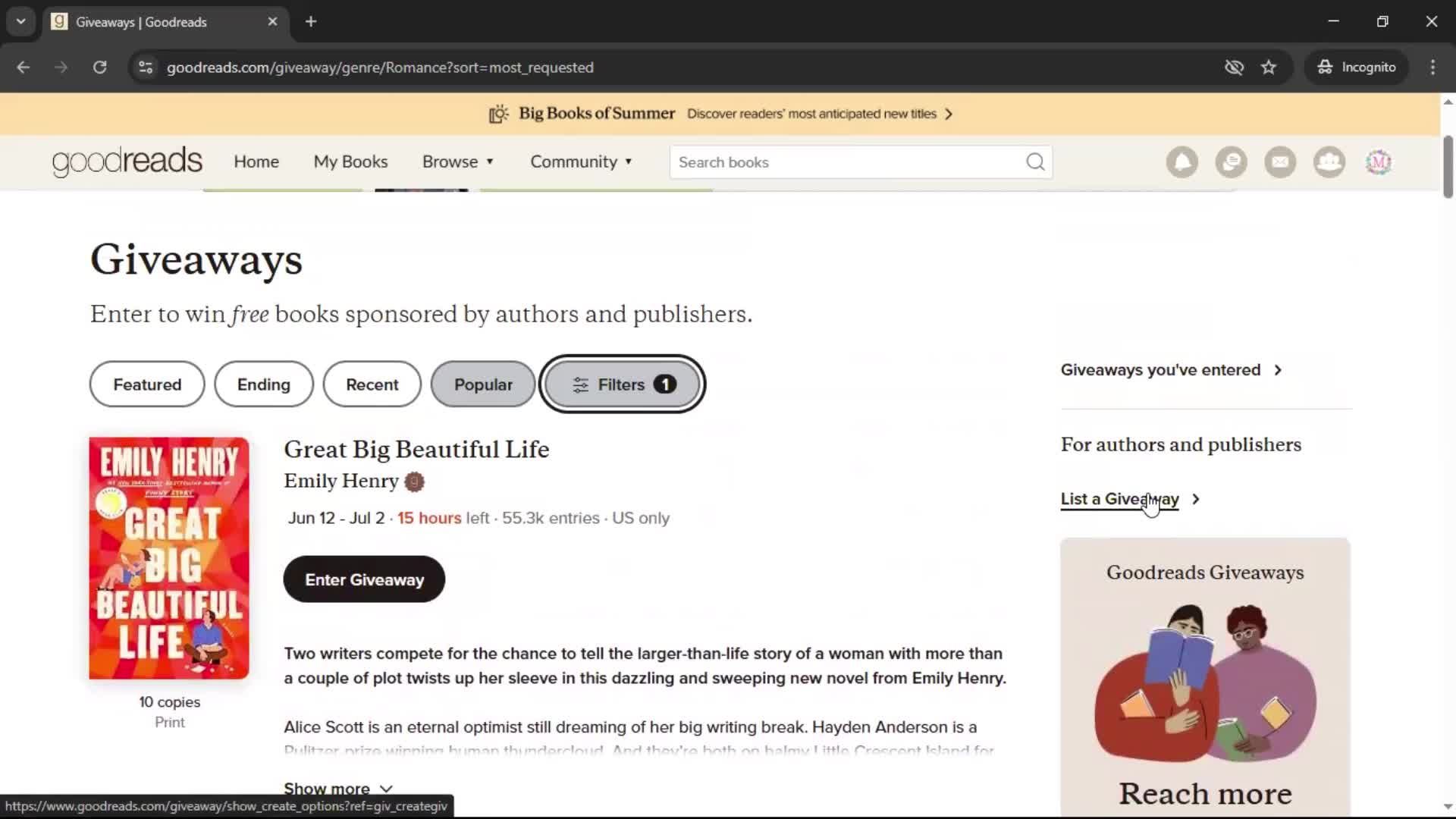The height and width of the screenshot is (819, 1456).
Task: Open the messages envelope icon
Action: tap(1280, 162)
